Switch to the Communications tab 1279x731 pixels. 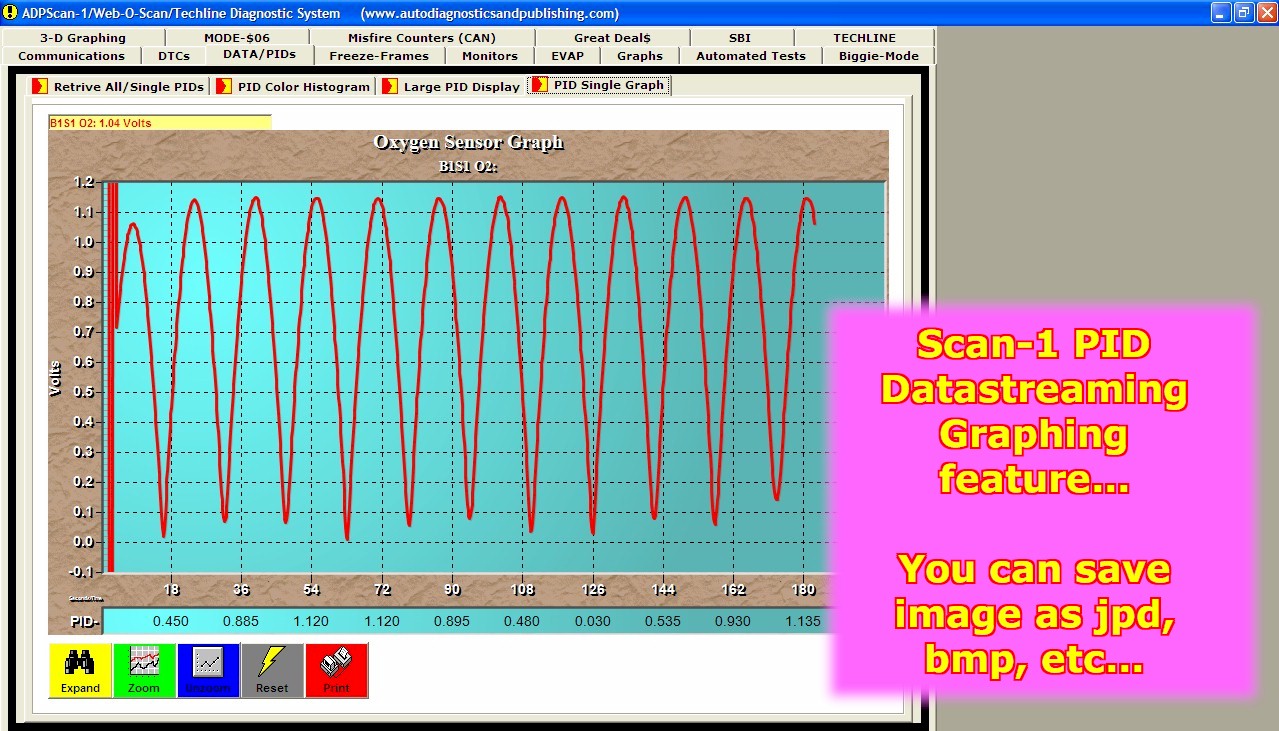tap(72, 56)
